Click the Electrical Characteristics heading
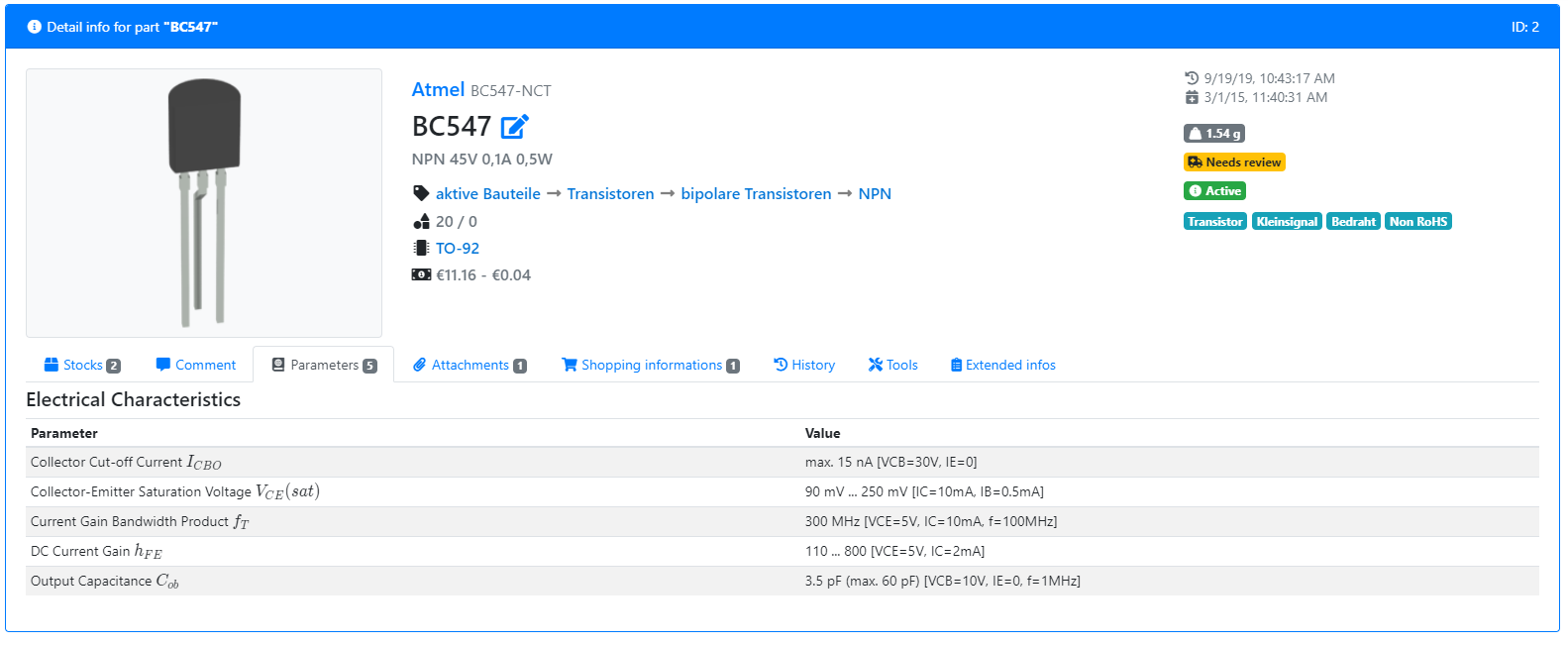This screenshot has width=1568, height=646. point(134,399)
